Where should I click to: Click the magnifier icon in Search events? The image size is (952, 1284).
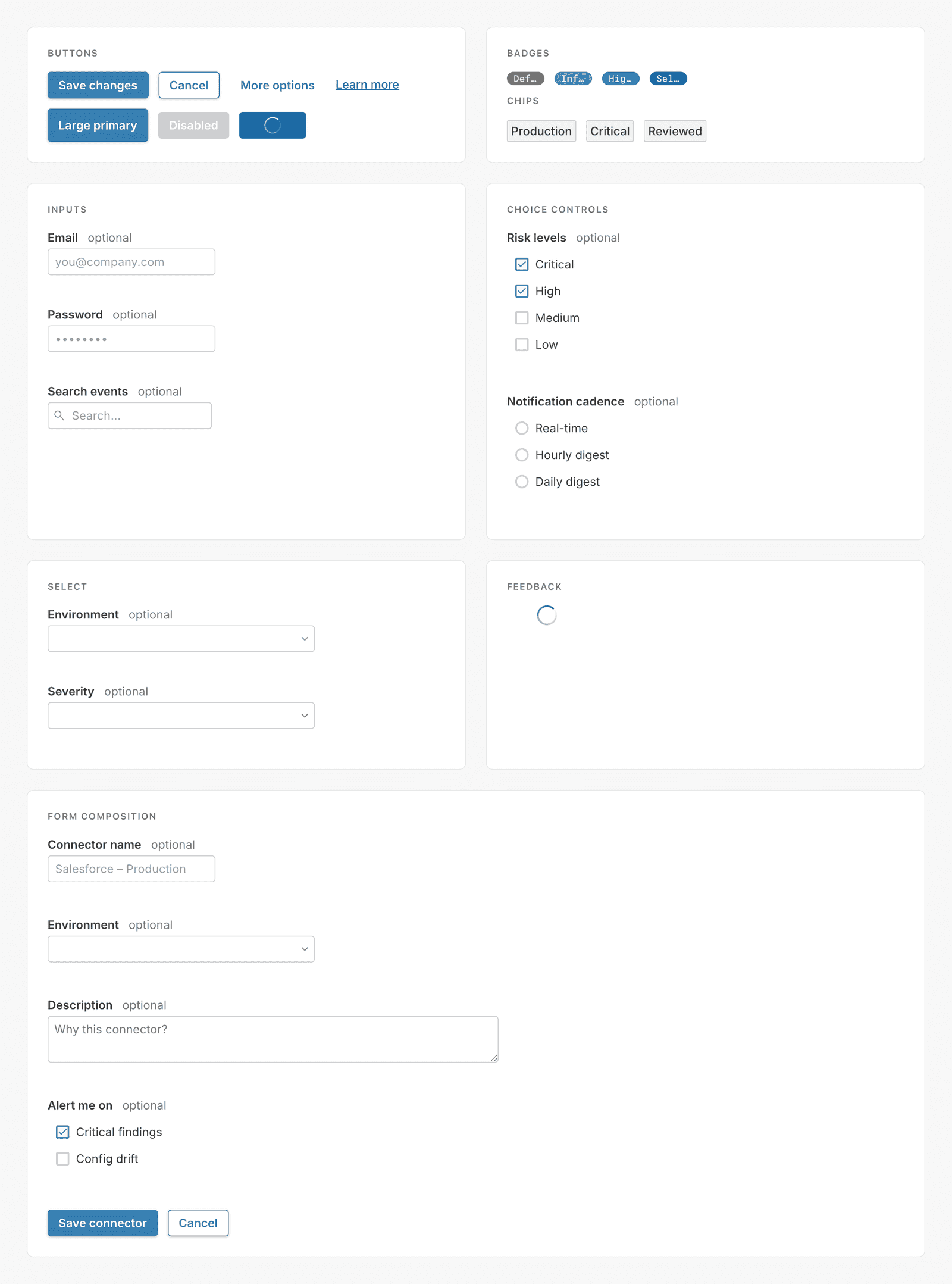[x=59, y=415]
